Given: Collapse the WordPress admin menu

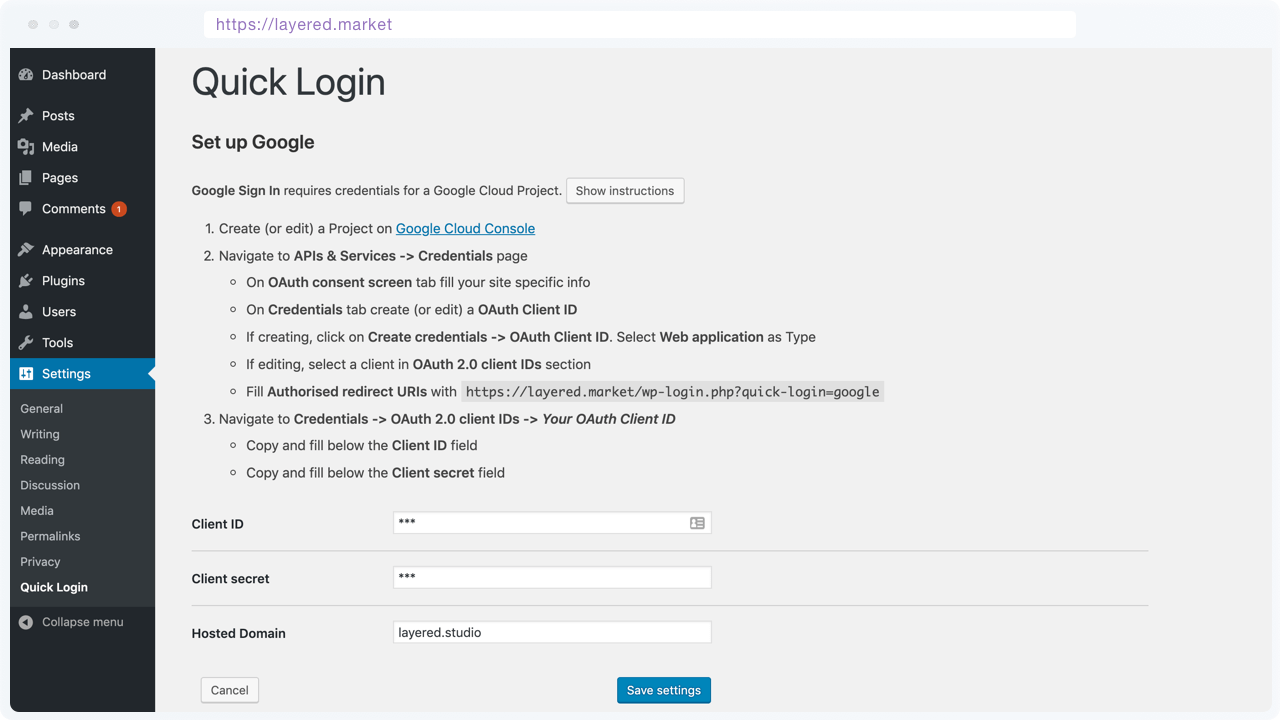Looking at the screenshot, I should (71, 621).
